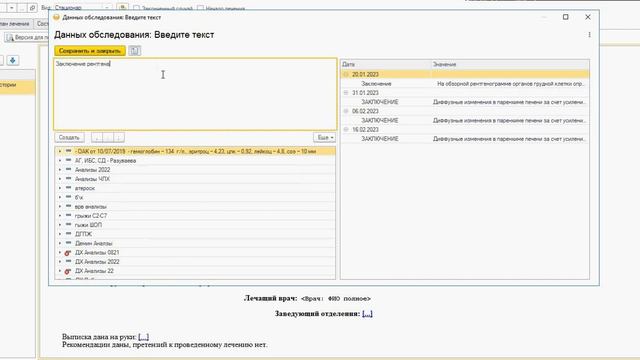Expand the 'Анализы 2022' tree row
Image resolution: width=640 pixels, height=360 pixels.
tap(60, 170)
